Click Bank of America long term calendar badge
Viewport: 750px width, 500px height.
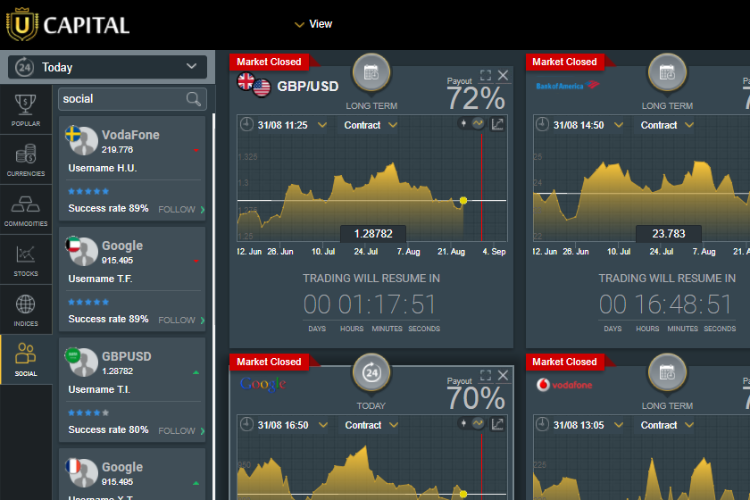point(667,73)
